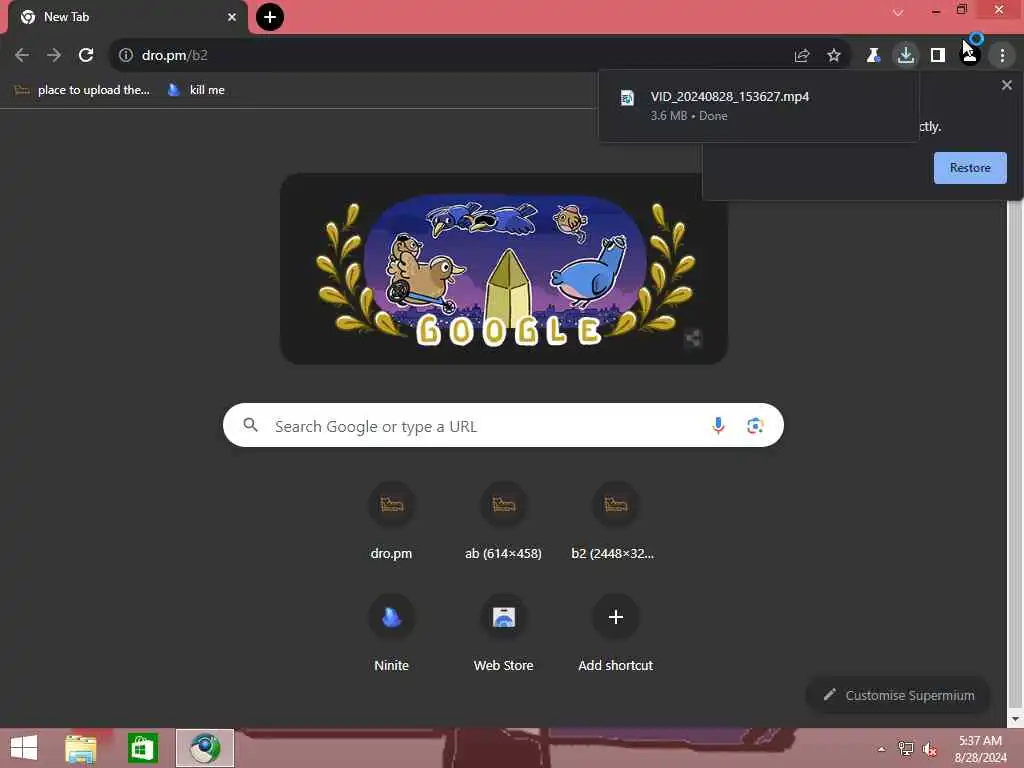Share this page icon in address bar

[x=802, y=56]
